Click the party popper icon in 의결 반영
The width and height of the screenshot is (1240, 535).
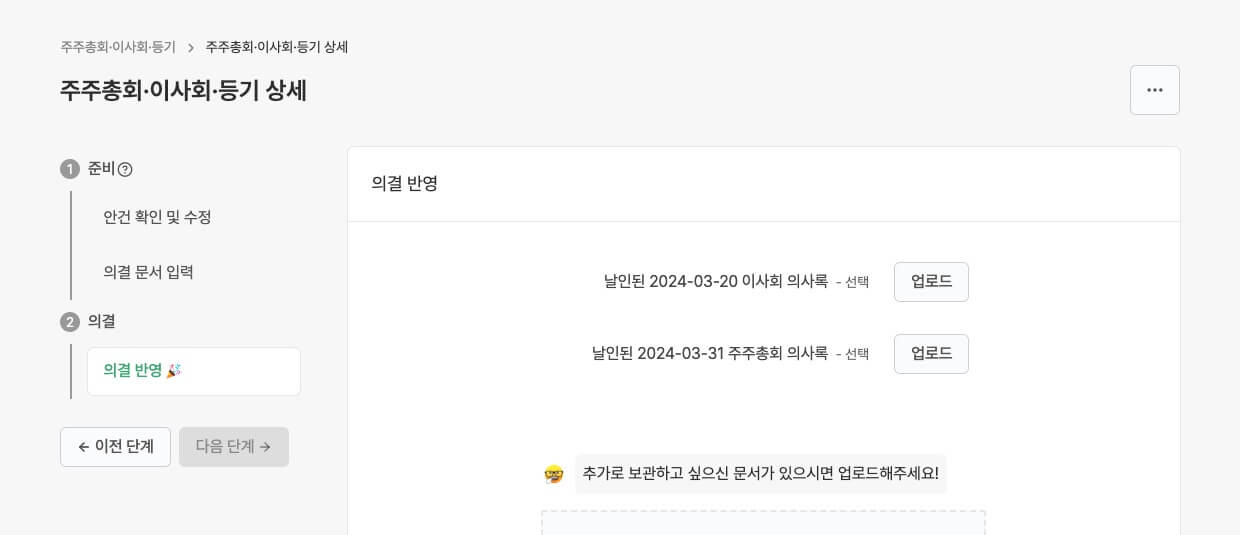coord(174,371)
